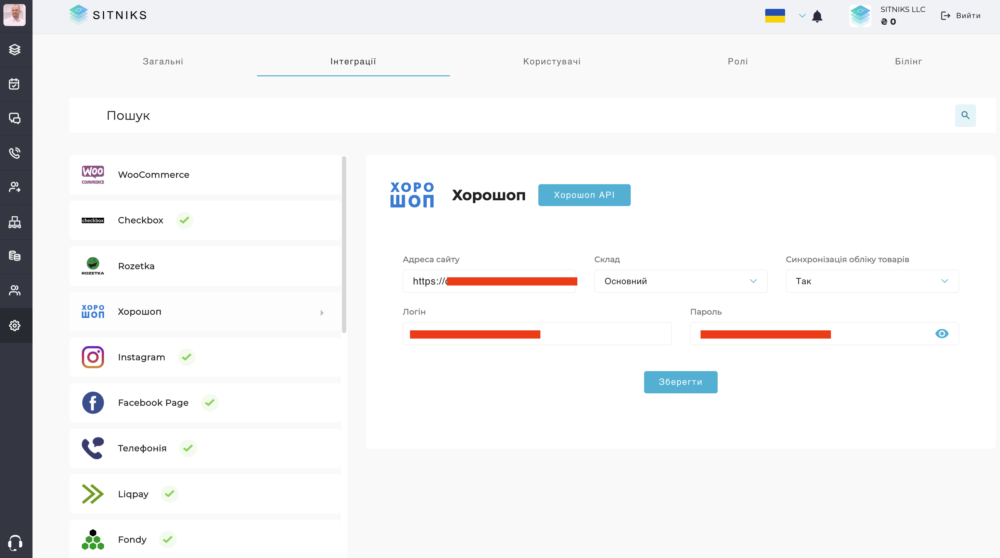
Task: Switch to the Інтеграції tab
Action: (x=353, y=61)
